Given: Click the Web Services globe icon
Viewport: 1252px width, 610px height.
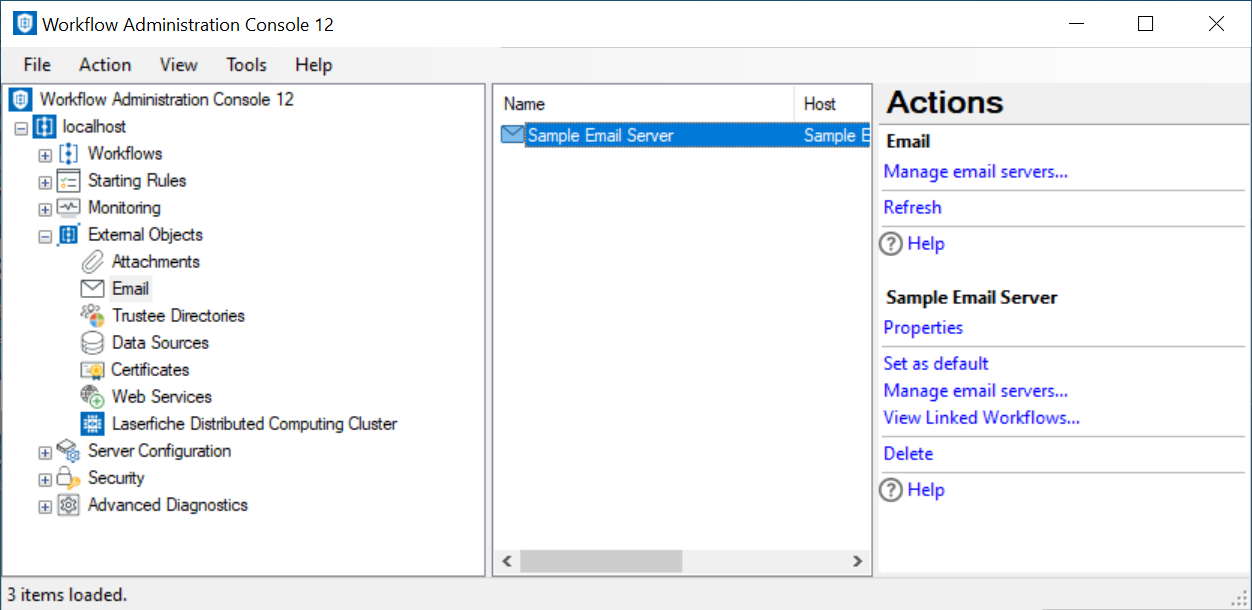Looking at the screenshot, I should pos(92,397).
